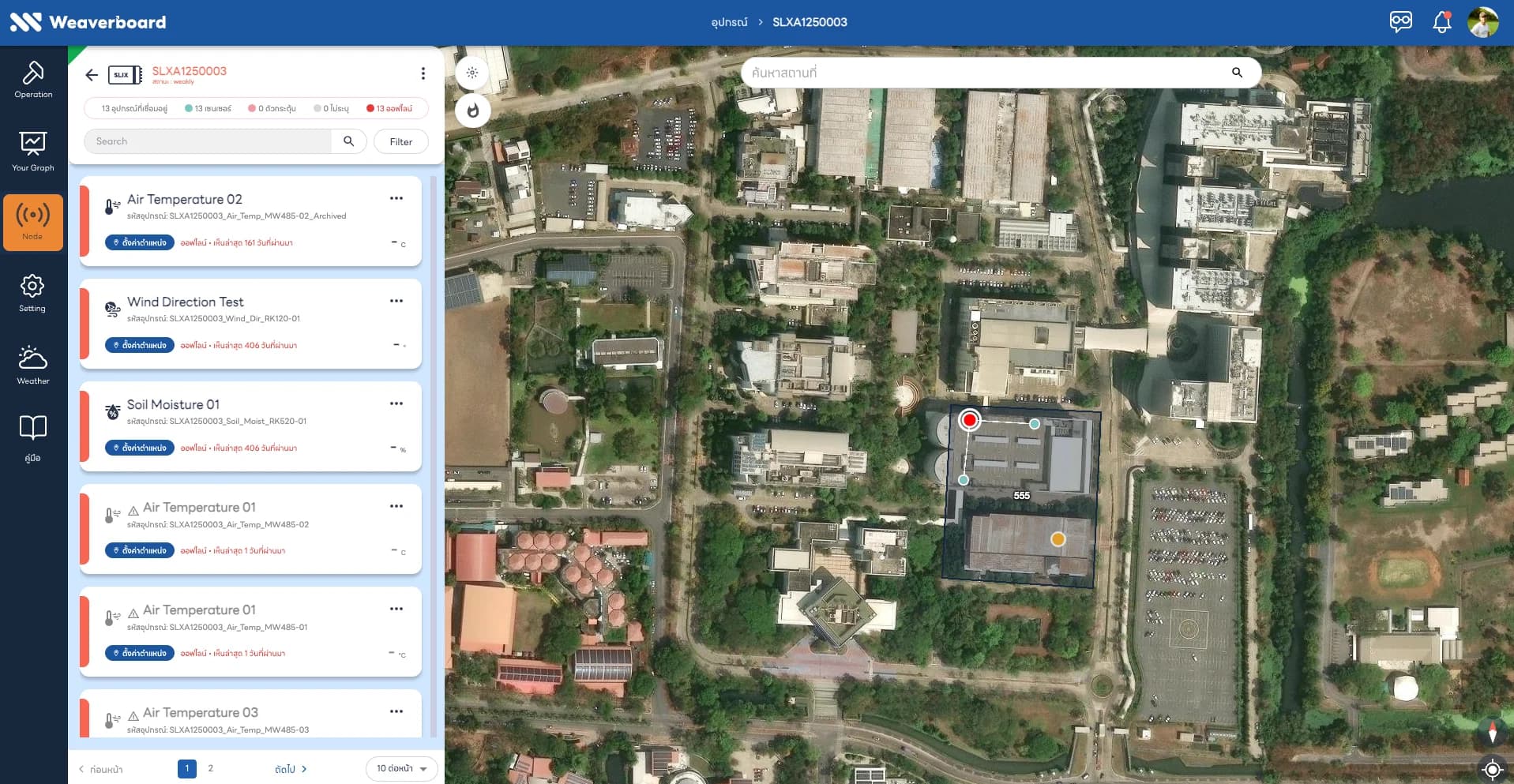
Task: Set position for Air Temperature 01 MW485-02
Action: 140,550
